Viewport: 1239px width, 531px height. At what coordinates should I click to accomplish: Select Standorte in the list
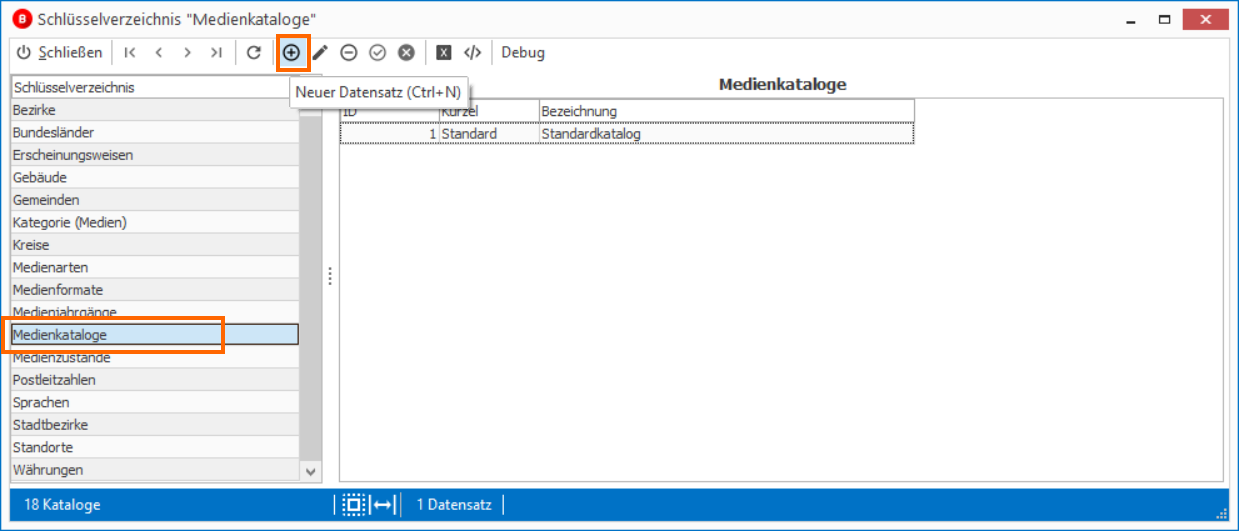coord(154,447)
